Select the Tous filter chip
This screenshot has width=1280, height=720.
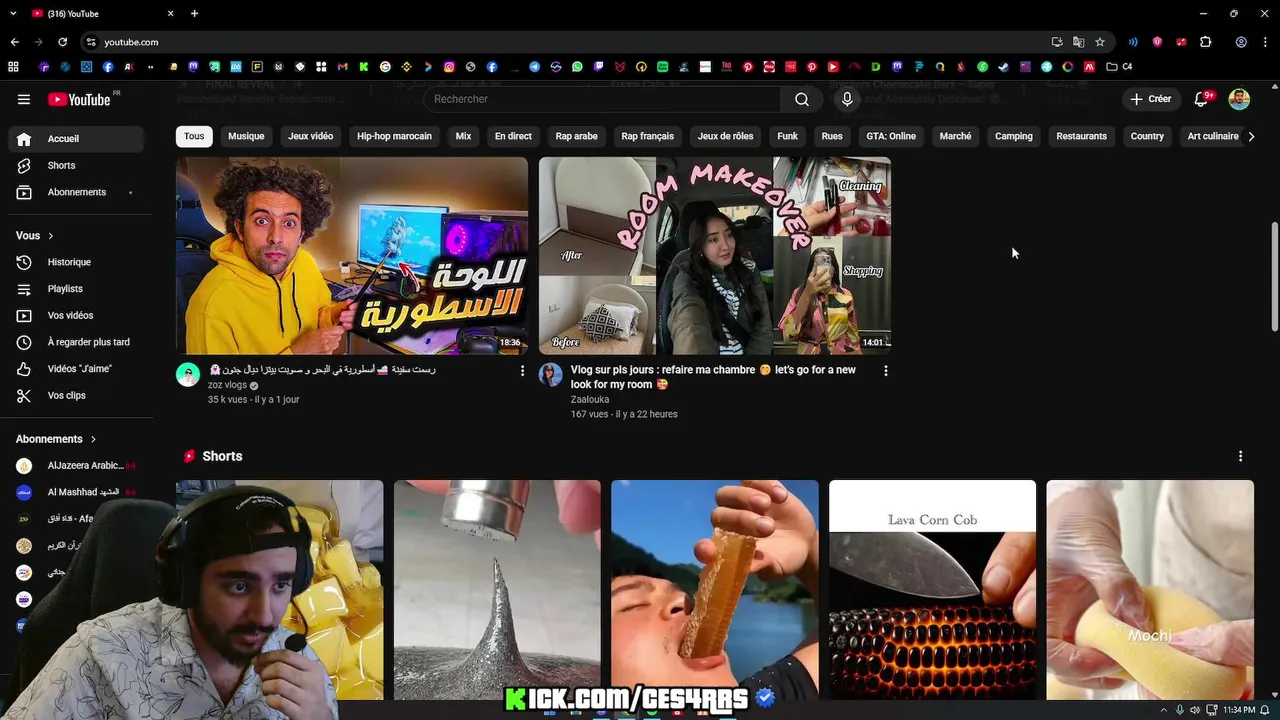194,136
